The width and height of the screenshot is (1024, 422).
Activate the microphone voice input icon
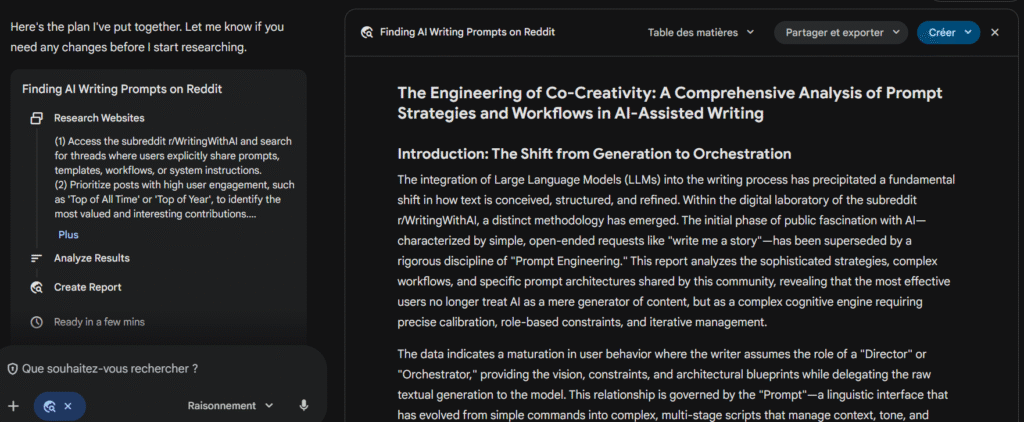[x=303, y=406]
